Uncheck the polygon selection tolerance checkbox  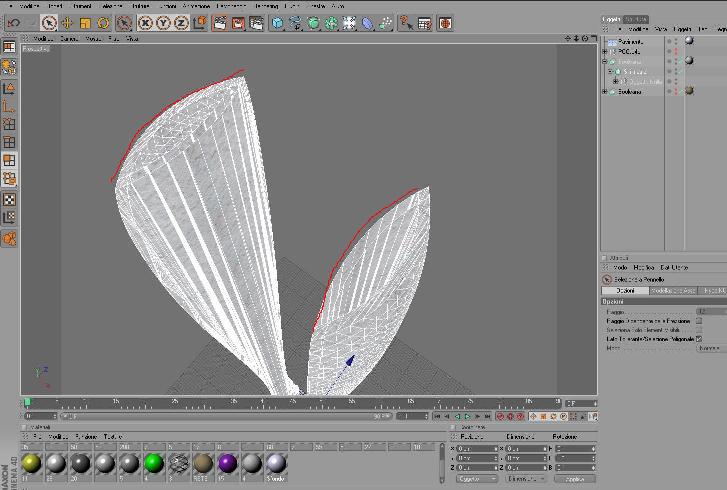[x=699, y=339]
